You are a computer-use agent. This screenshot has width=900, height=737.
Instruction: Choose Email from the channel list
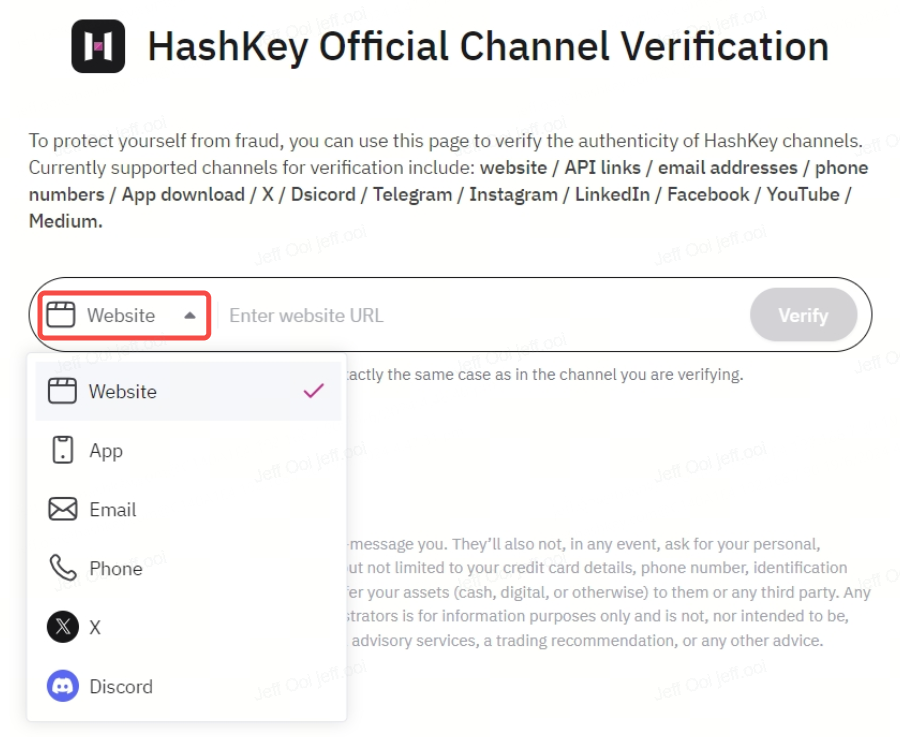click(x=188, y=509)
